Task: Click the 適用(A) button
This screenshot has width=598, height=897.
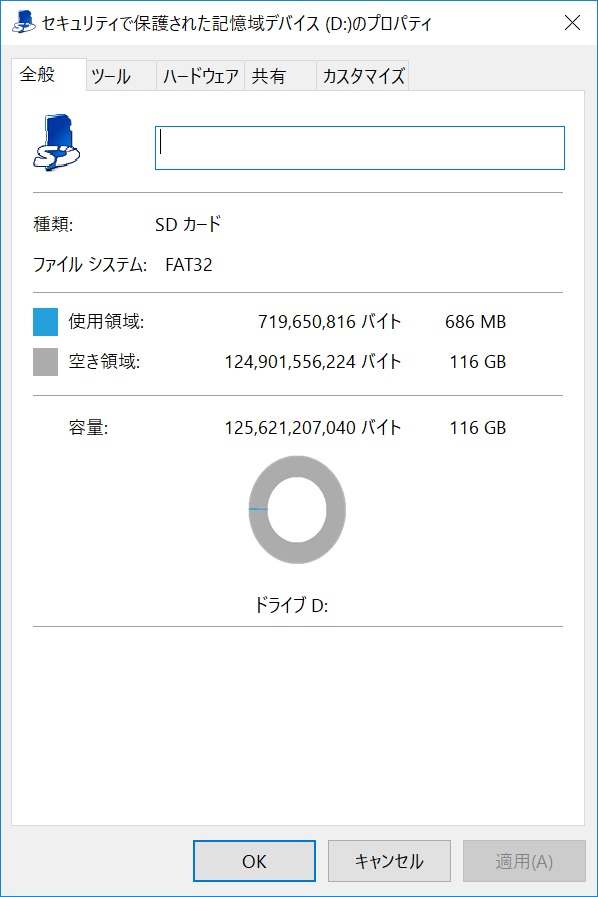Action: click(x=524, y=861)
